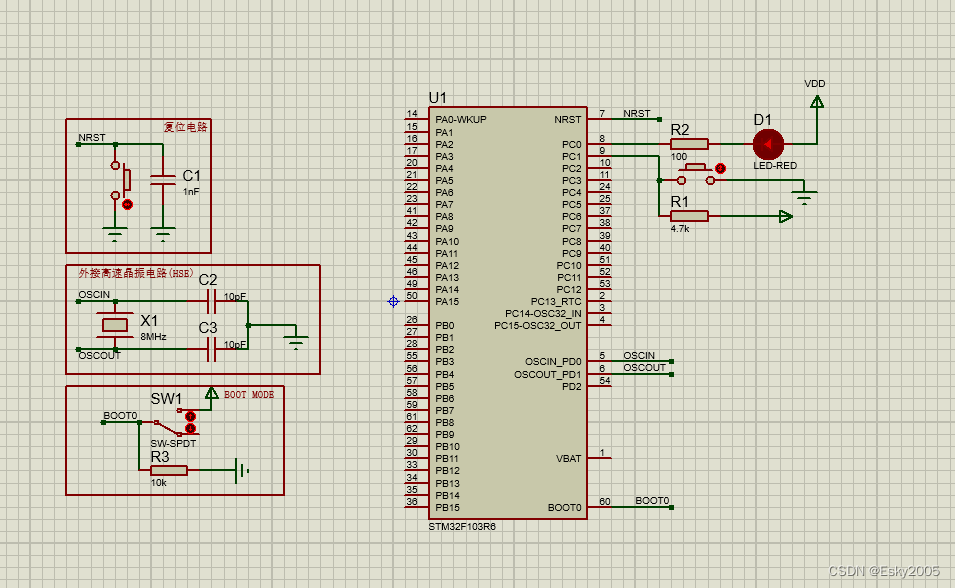Activate the PC1 push button red actuator

tap(720, 168)
